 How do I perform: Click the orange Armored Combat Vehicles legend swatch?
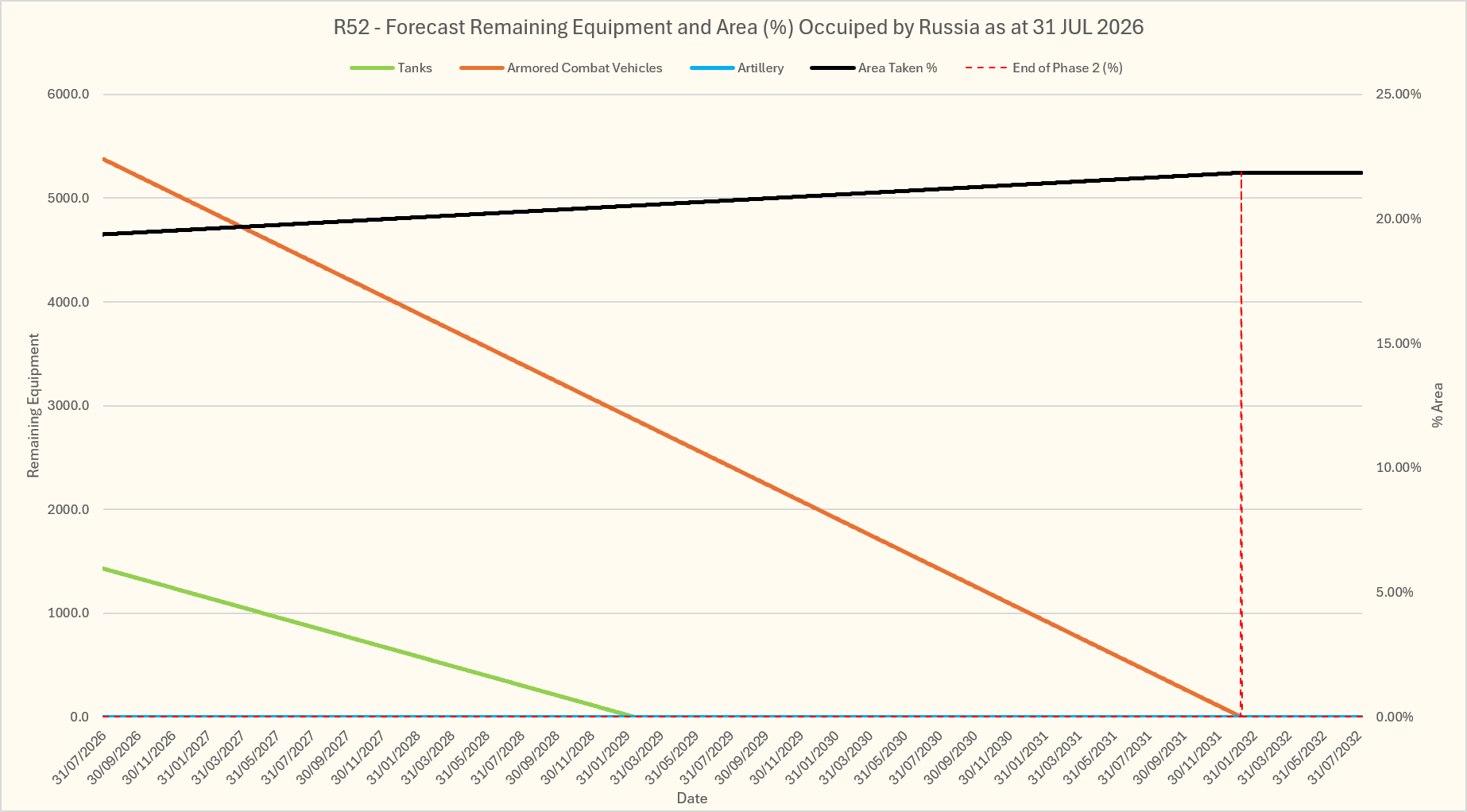pos(482,68)
